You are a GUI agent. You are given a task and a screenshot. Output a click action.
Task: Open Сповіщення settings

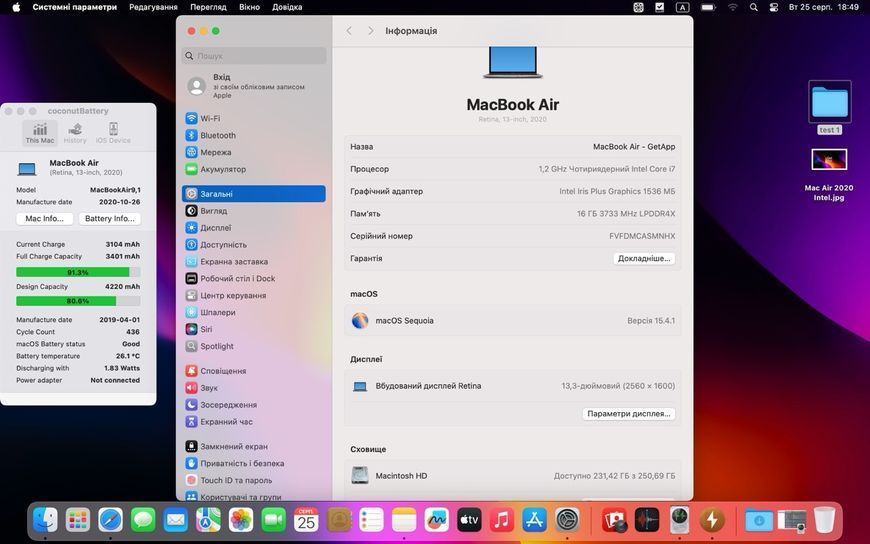[254, 371]
